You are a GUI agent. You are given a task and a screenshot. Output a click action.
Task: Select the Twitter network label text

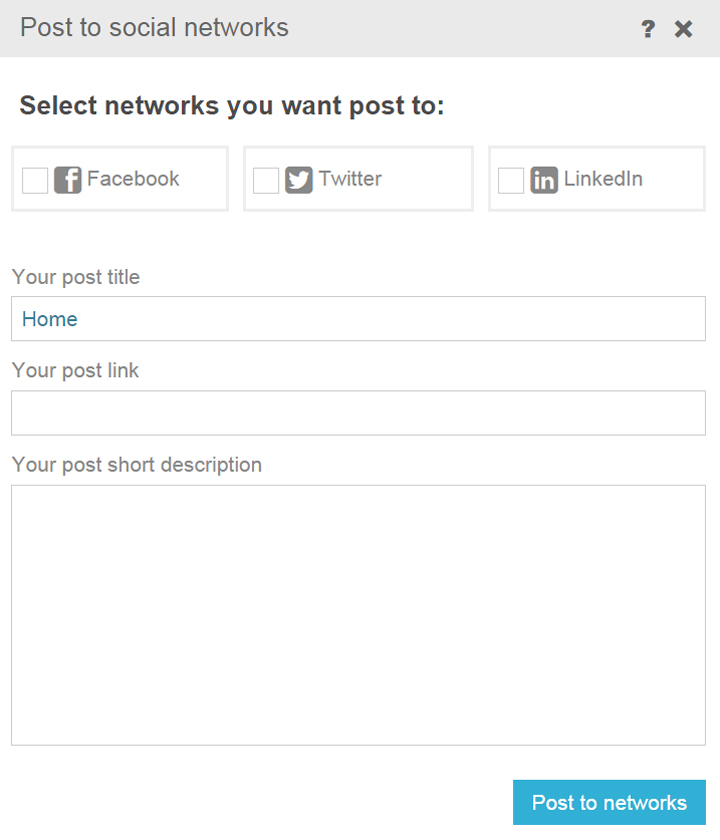[350, 179]
